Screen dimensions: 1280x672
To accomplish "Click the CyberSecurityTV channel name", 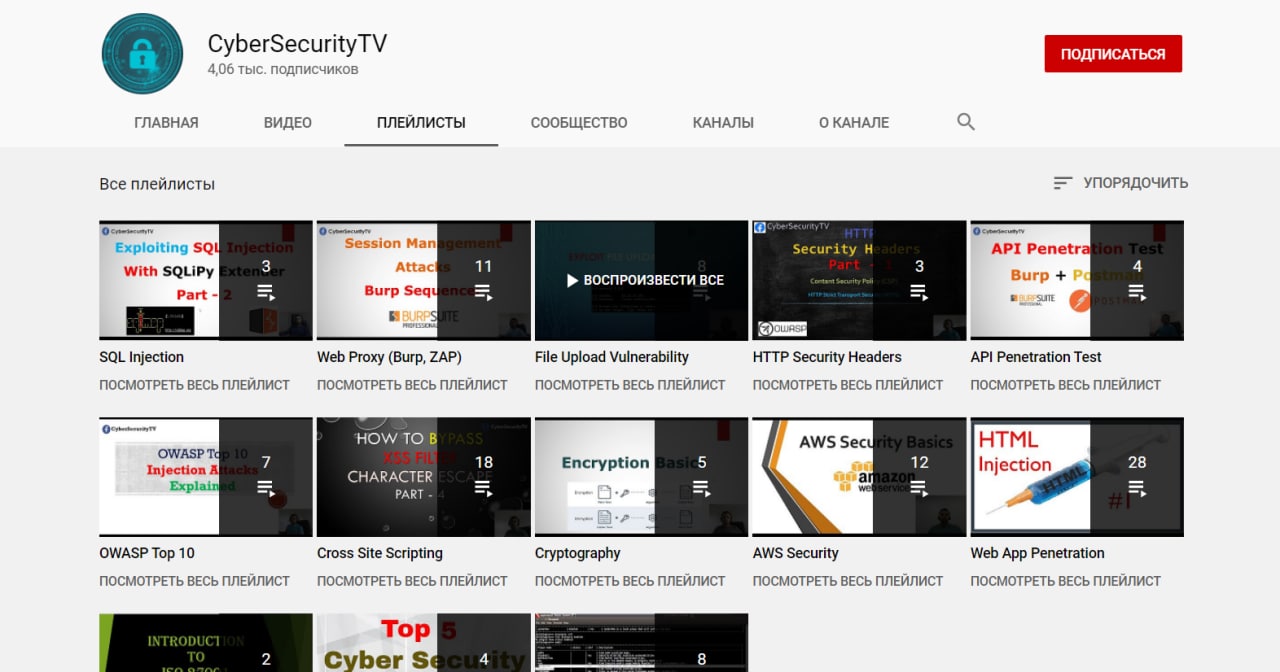I will pos(297,44).
